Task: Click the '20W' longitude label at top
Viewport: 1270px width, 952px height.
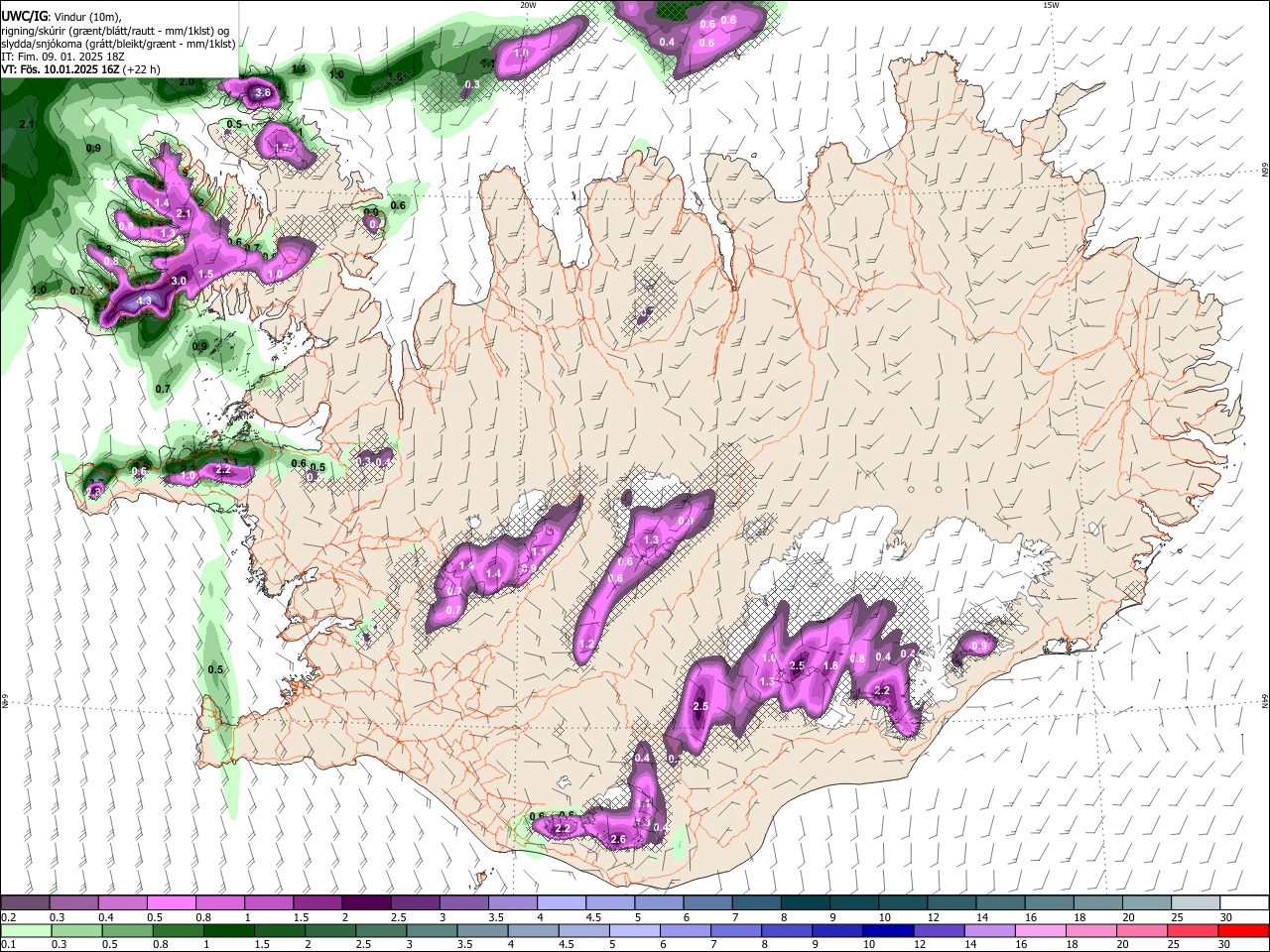Action: (x=529, y=5)
